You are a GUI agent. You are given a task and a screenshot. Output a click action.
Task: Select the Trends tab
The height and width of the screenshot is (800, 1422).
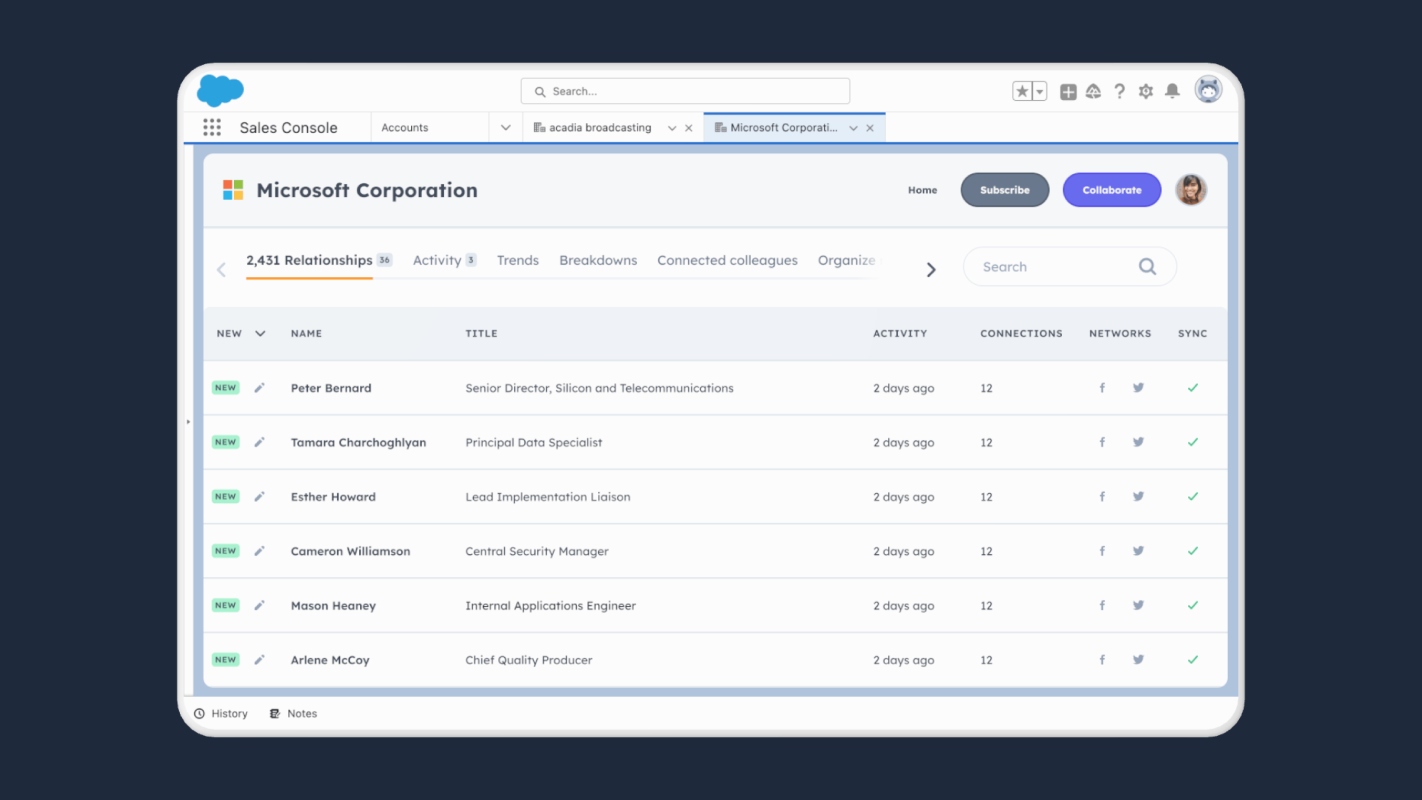coord(518,260)
